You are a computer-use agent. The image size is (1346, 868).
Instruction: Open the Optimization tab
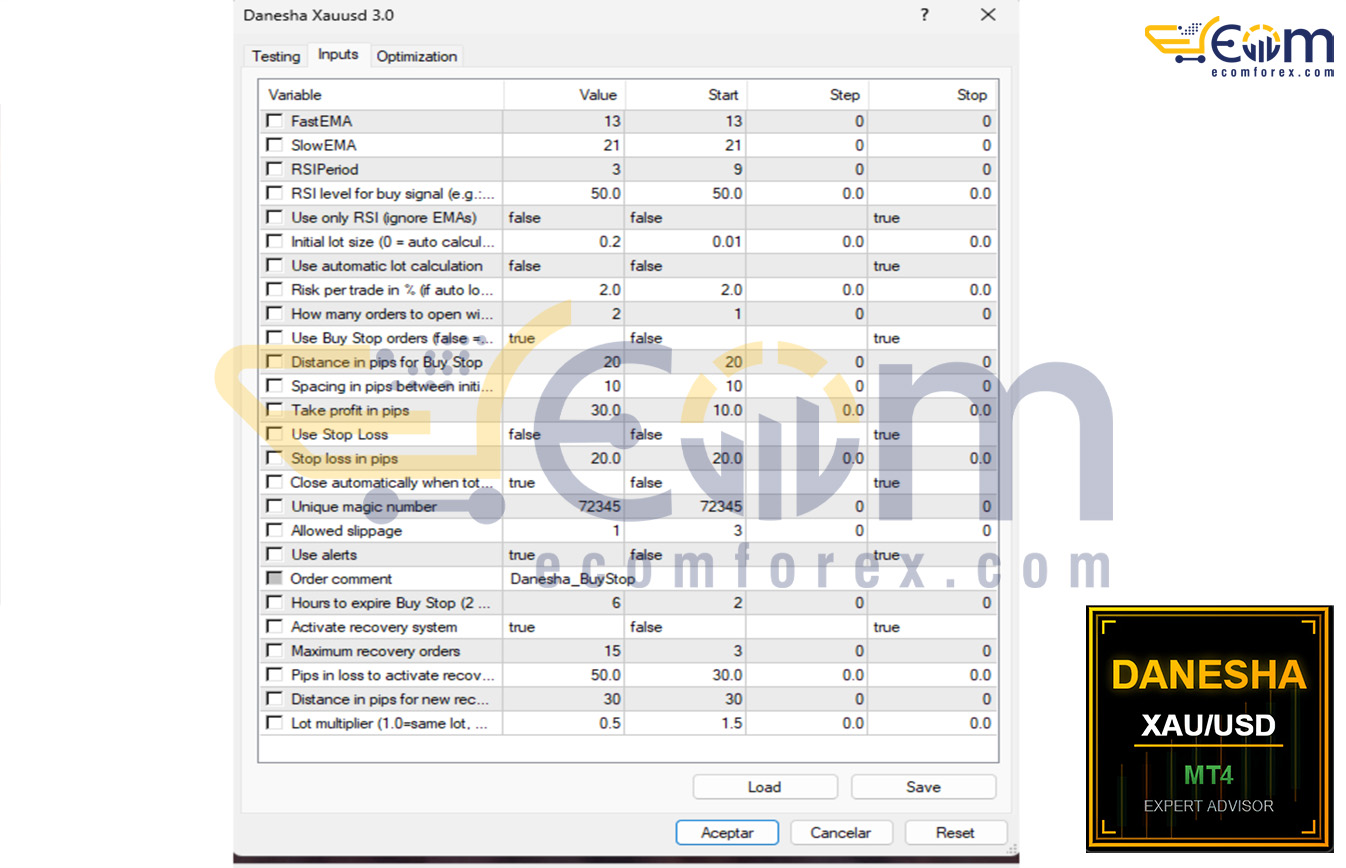pos(417,56)
